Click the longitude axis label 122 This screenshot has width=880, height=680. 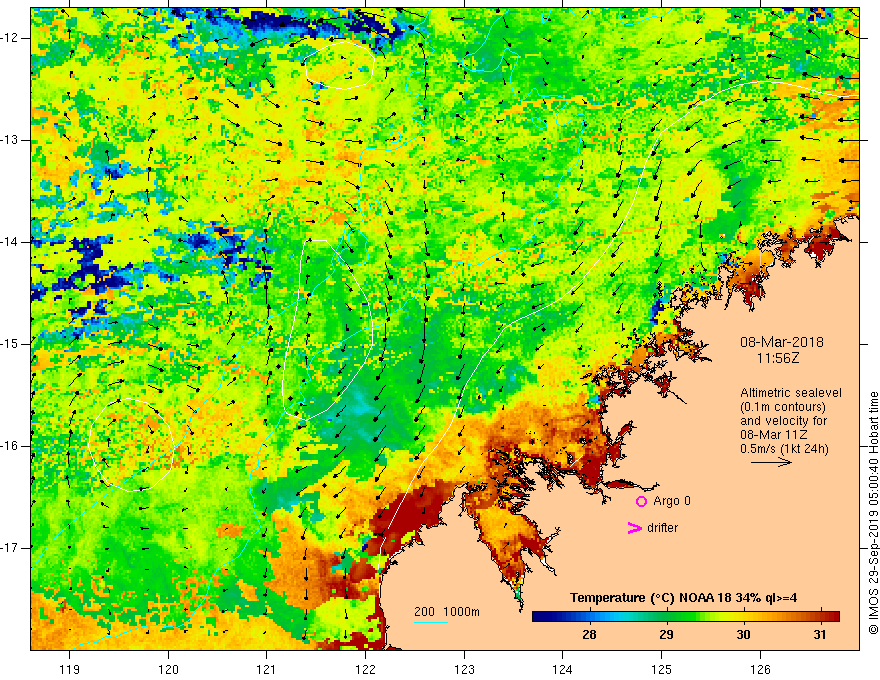coord(365,669)
